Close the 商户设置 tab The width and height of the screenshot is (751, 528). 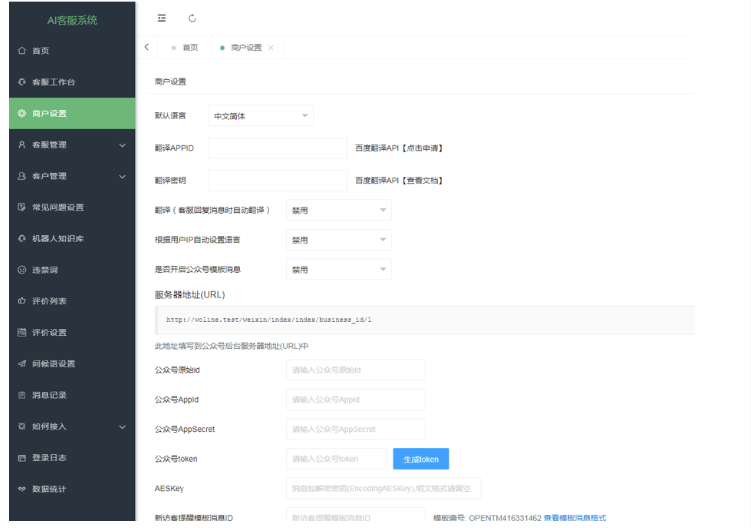[271, 48]
